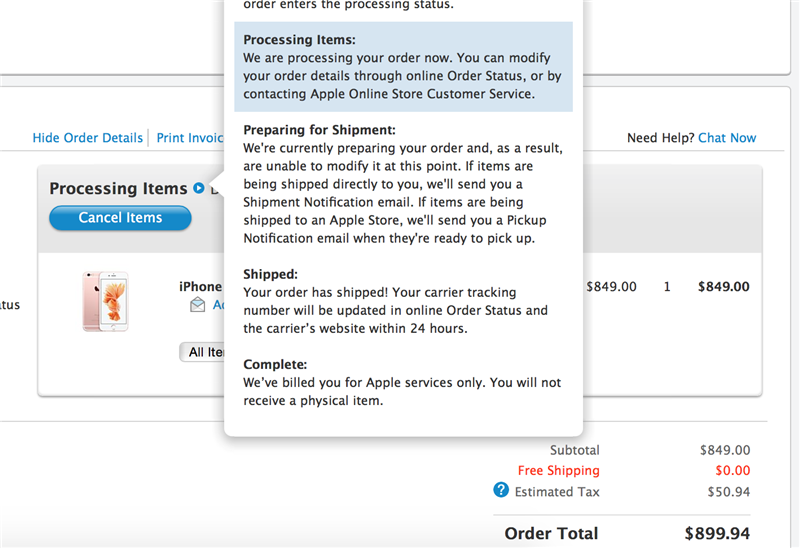This screenshot has height=548, width=800.
Task: Click the Processing Items section title
Action: (118, 188)
